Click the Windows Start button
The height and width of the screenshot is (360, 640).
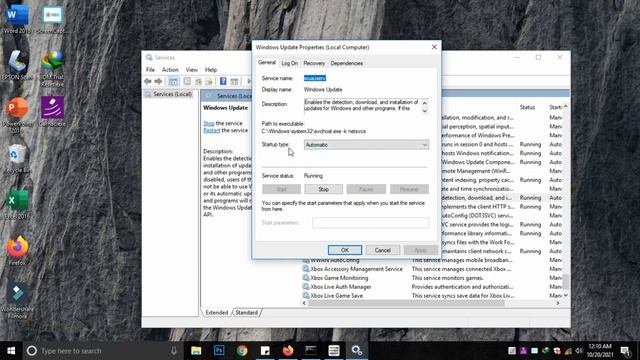pyautogui.click(x=11, y=351)
